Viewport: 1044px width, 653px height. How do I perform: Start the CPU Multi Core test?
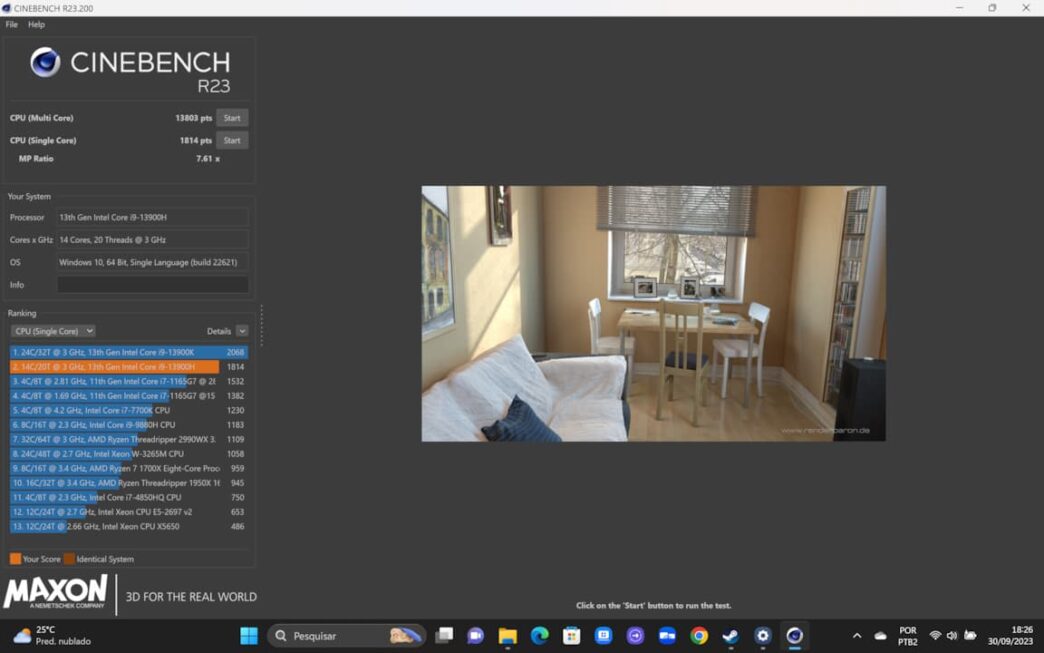[x=232, y=118]
